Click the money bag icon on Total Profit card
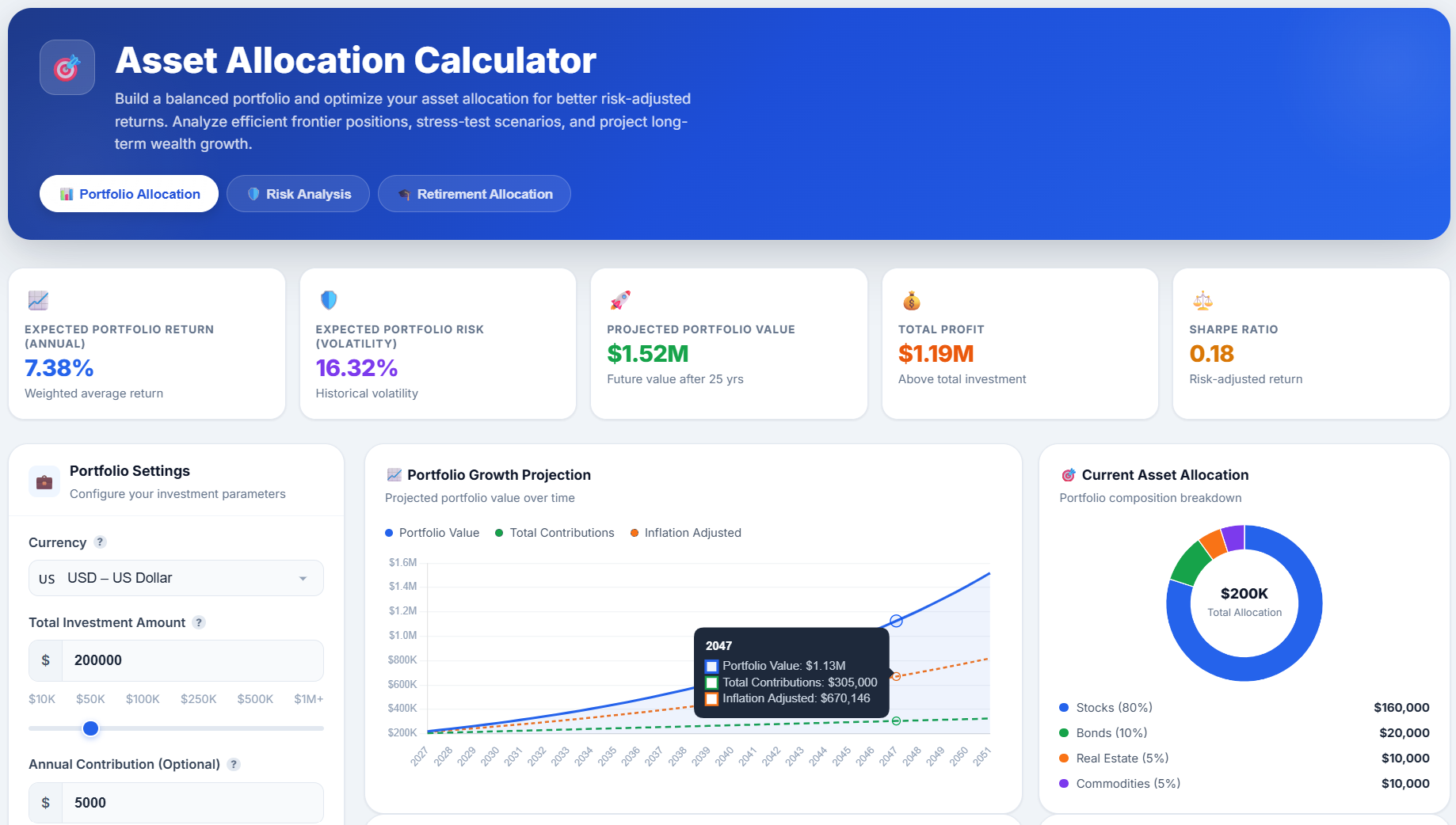1456x825 pixels. click(911, 300)
